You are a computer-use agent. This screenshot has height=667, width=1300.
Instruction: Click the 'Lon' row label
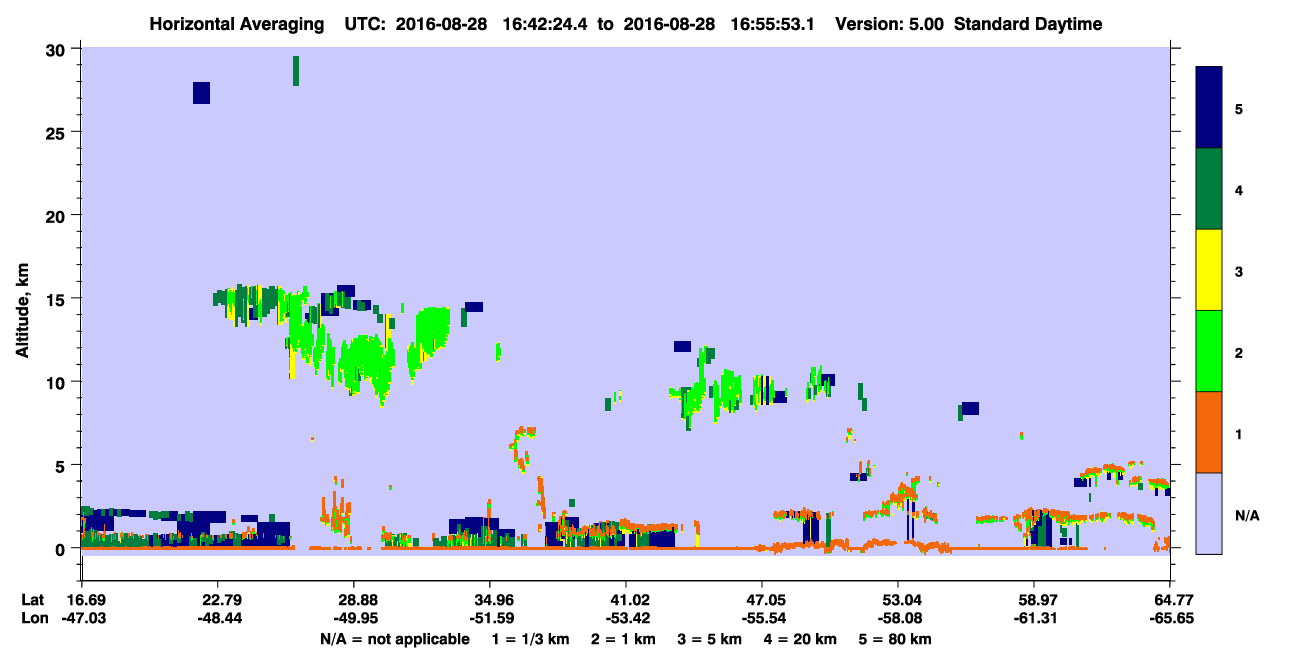[x=33, y=618]
